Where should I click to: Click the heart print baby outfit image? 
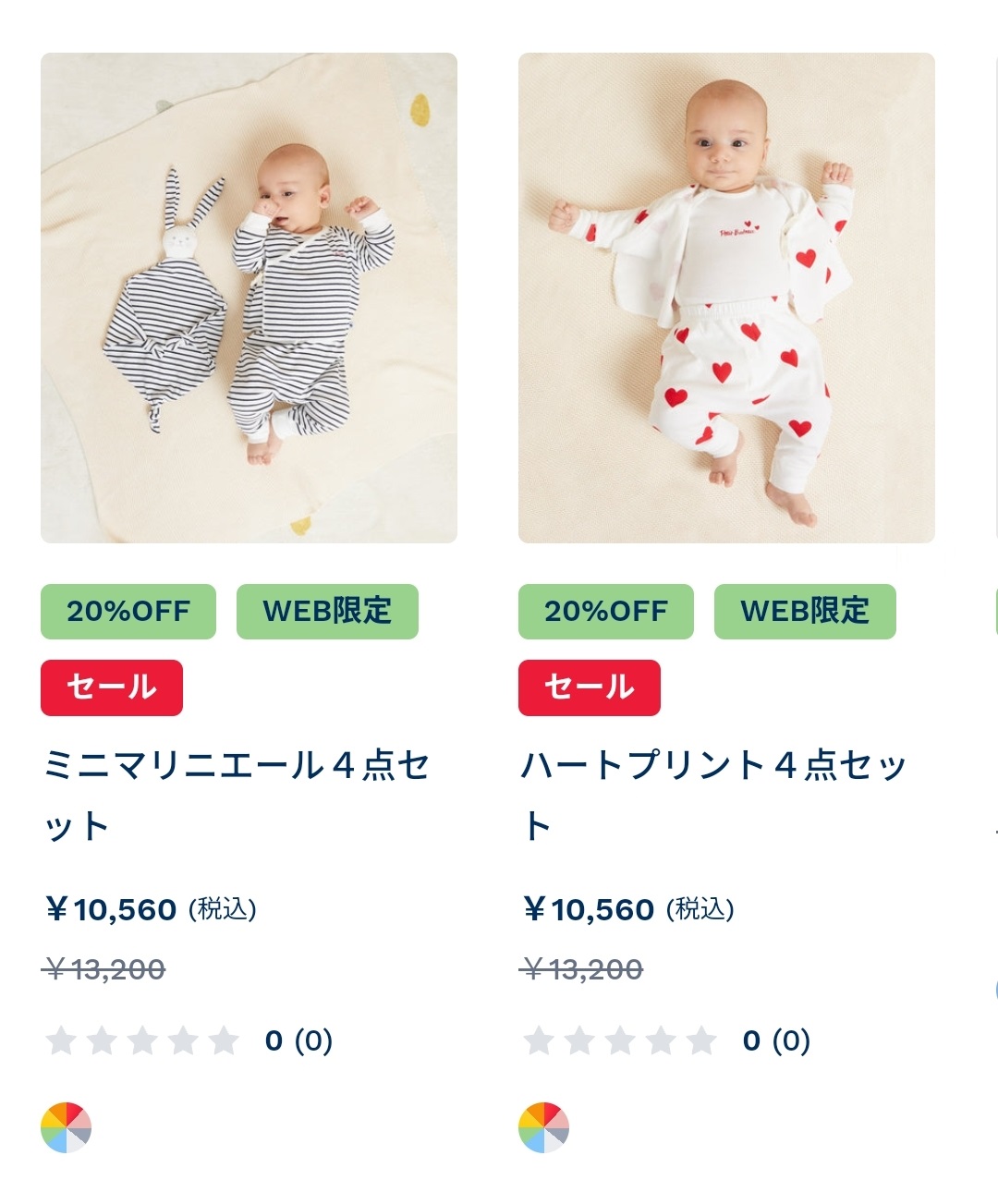coord(726,298)
